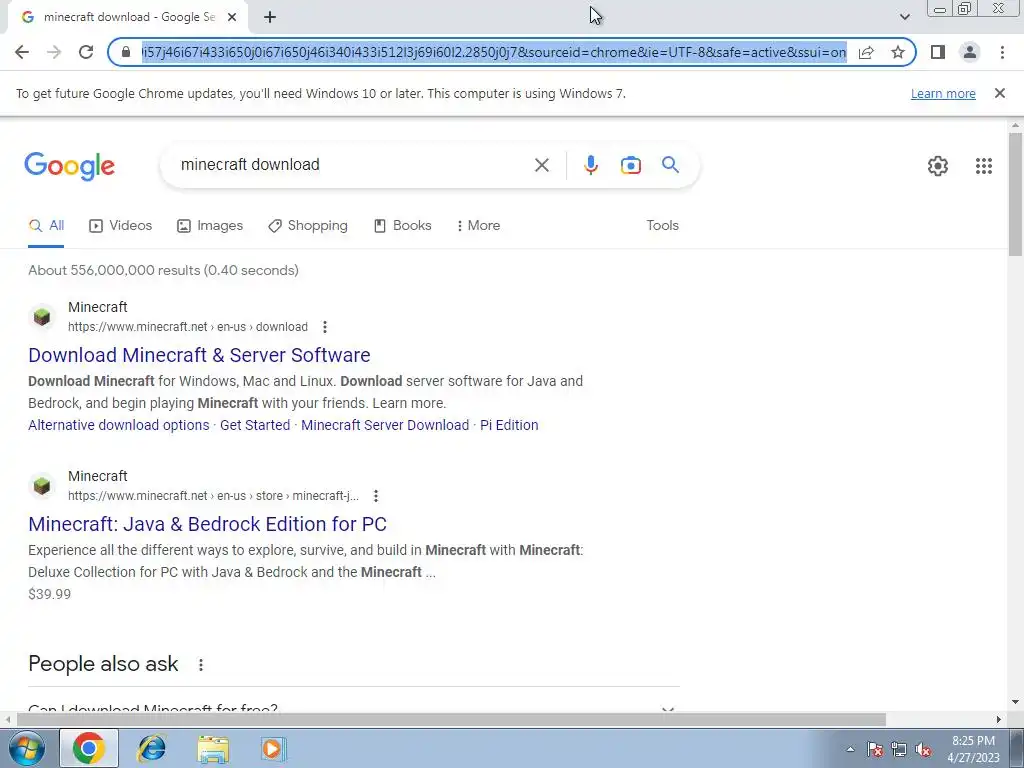Open the 8:25 PM taskbar clock
This screenshot has height=768, width=1024.
(x=973, y=749)
